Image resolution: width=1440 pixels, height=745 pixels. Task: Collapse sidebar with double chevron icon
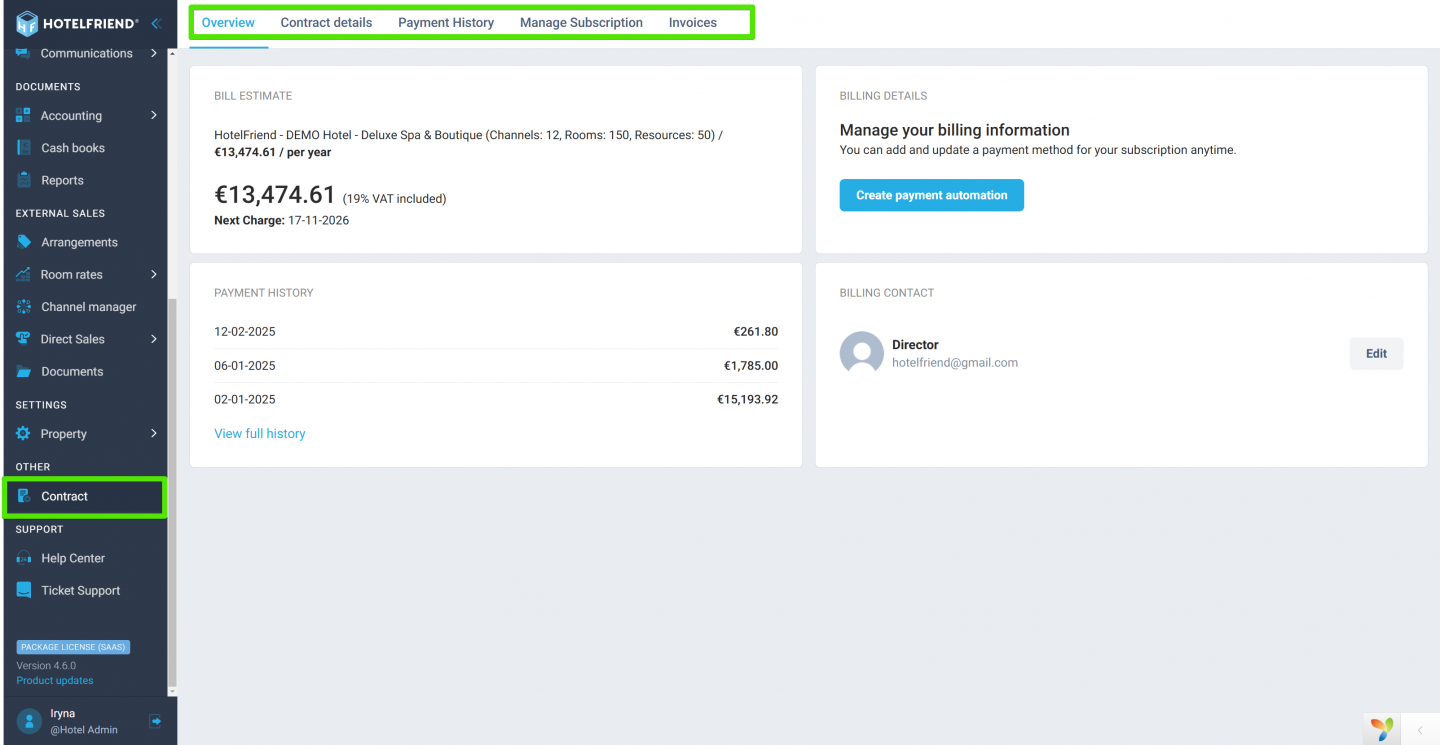point(156,23)
